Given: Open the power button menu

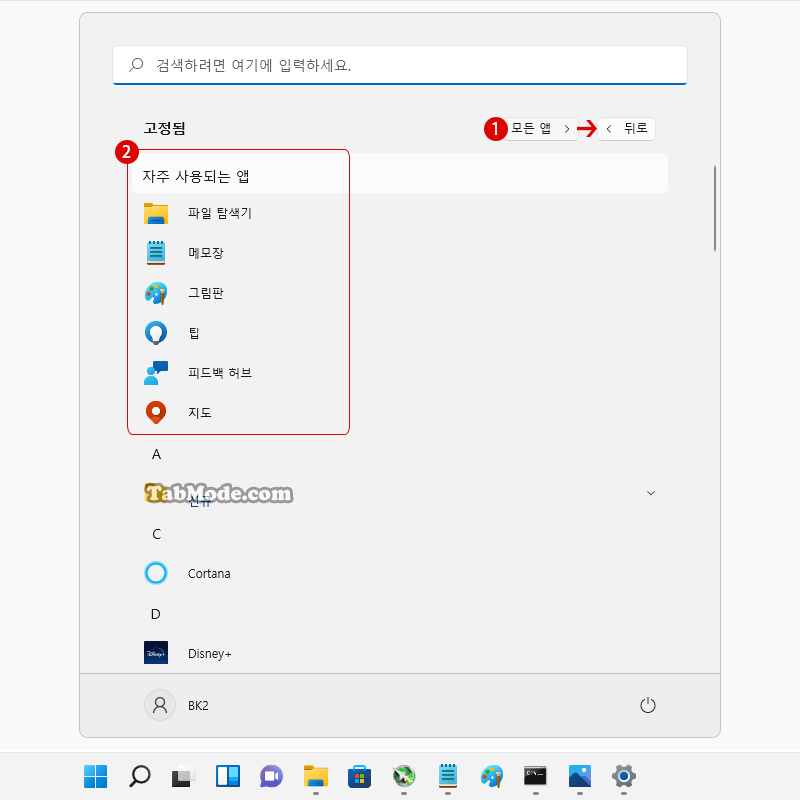Looking at the screenshot, I should tap(647, 705).
